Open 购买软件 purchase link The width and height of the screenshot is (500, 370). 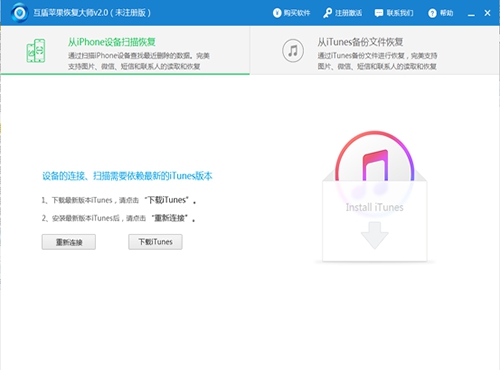point(291,13)
